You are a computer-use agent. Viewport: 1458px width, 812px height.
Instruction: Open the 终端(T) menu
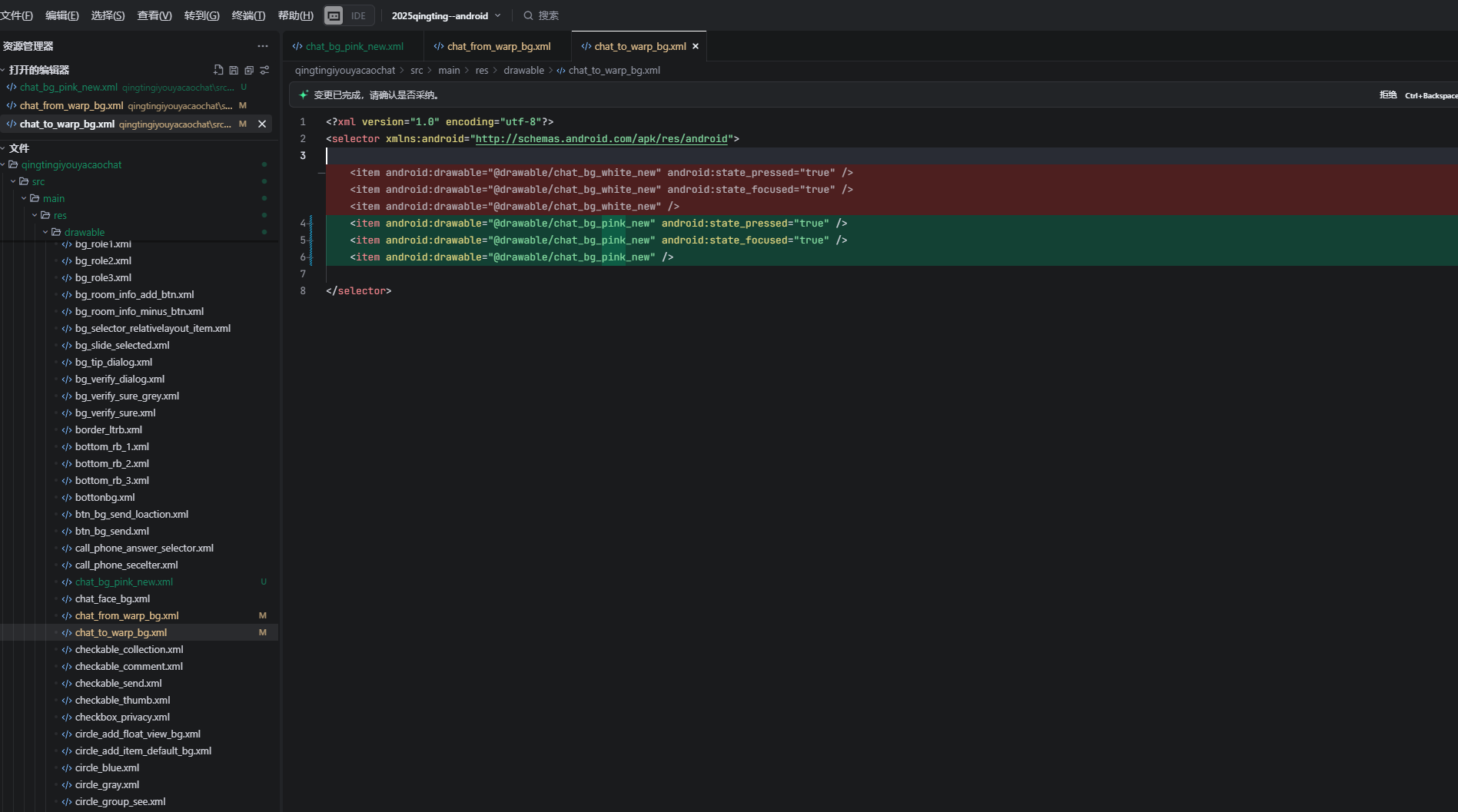248,15
